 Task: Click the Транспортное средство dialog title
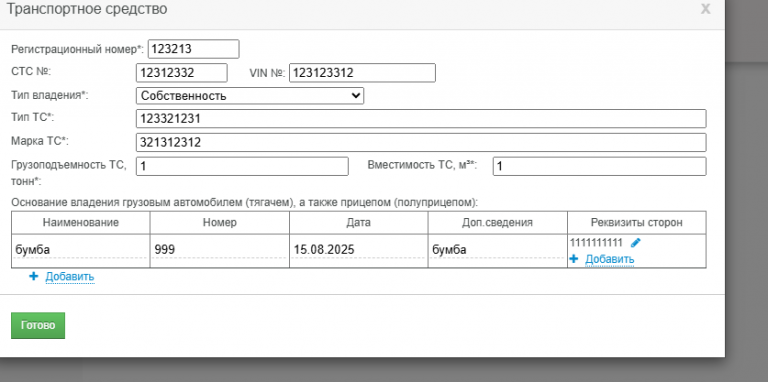pyautogui.click(x=87, y=9)
